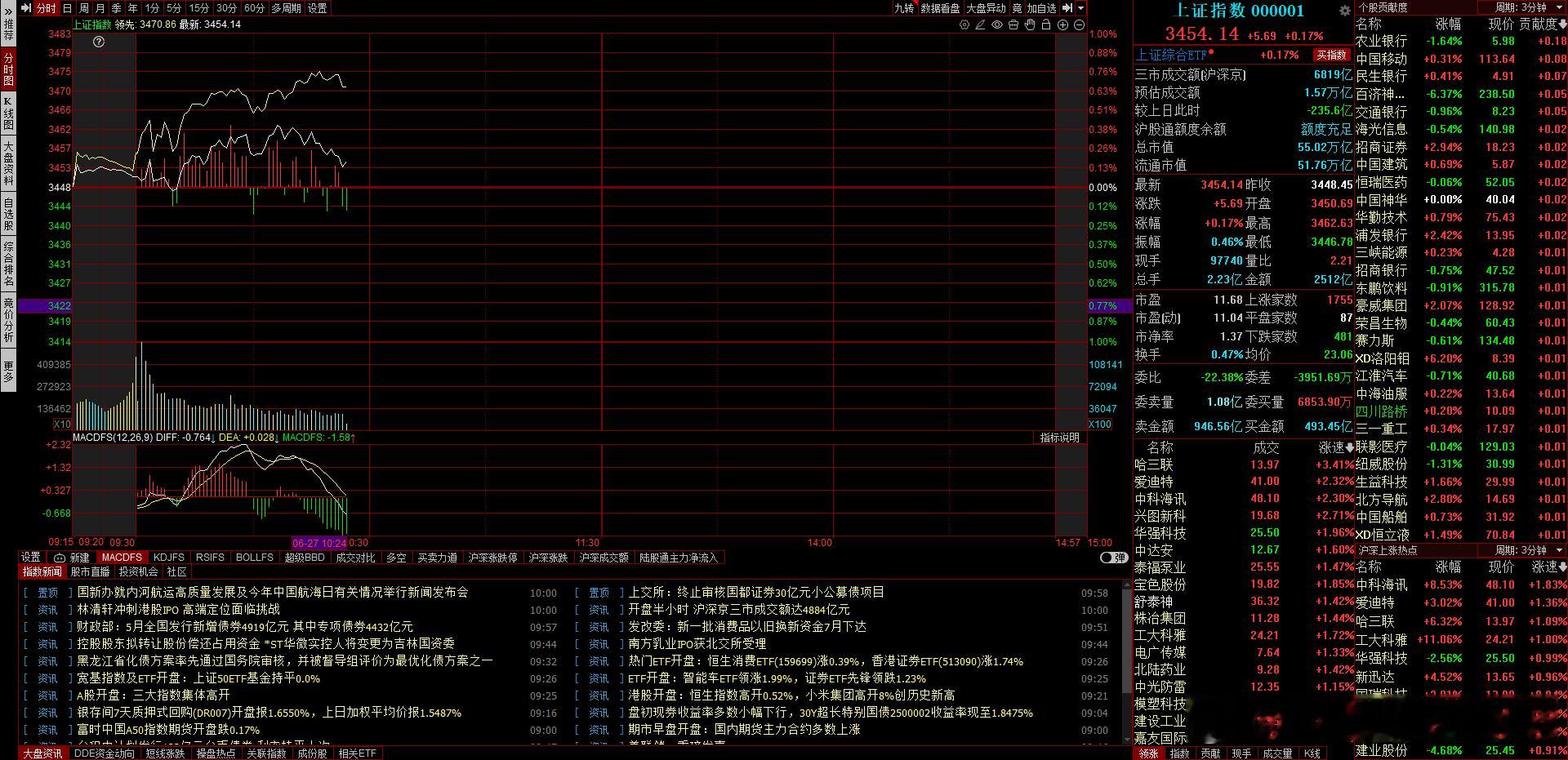Click the question mark help icon on chart
The height and width of the screenshot is (760, 1568).
pyautogui.click(x=99, y=42)
